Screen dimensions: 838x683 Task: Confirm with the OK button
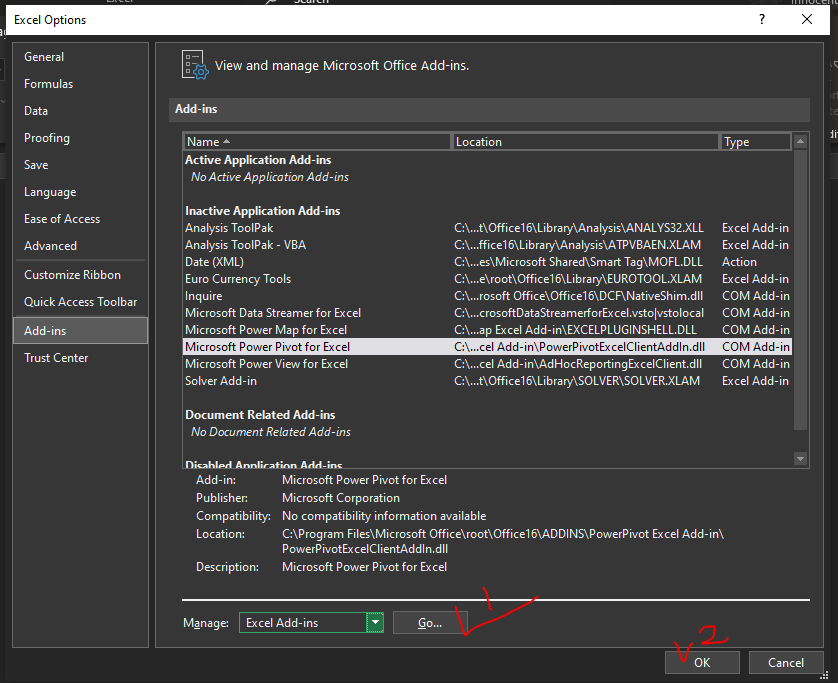tap(702, 663)
